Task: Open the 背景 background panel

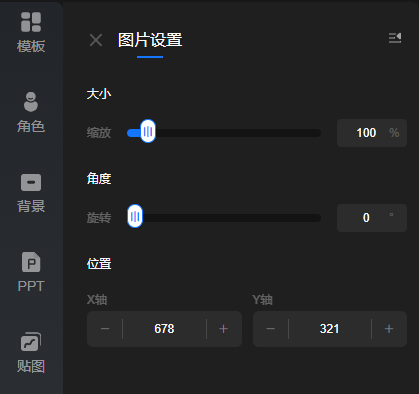Action: (x=31, y=193)
